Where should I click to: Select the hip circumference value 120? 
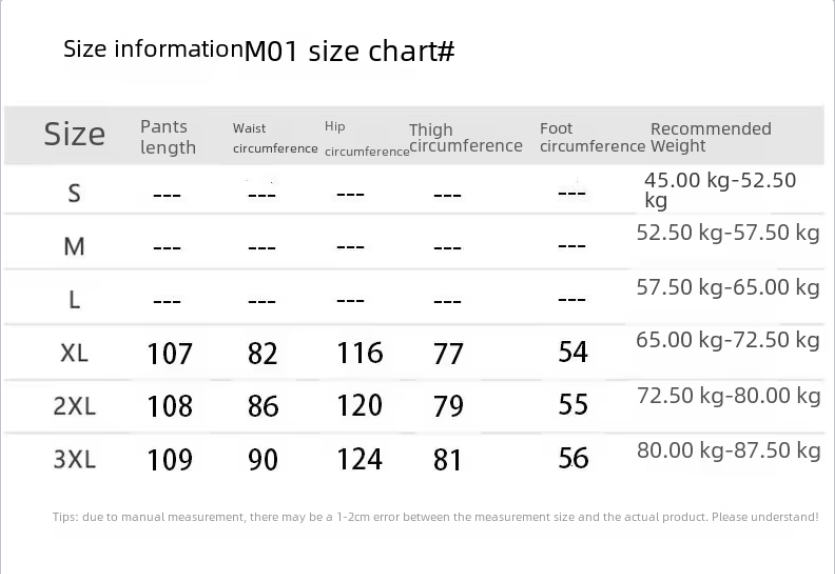(x=360, y=405)
